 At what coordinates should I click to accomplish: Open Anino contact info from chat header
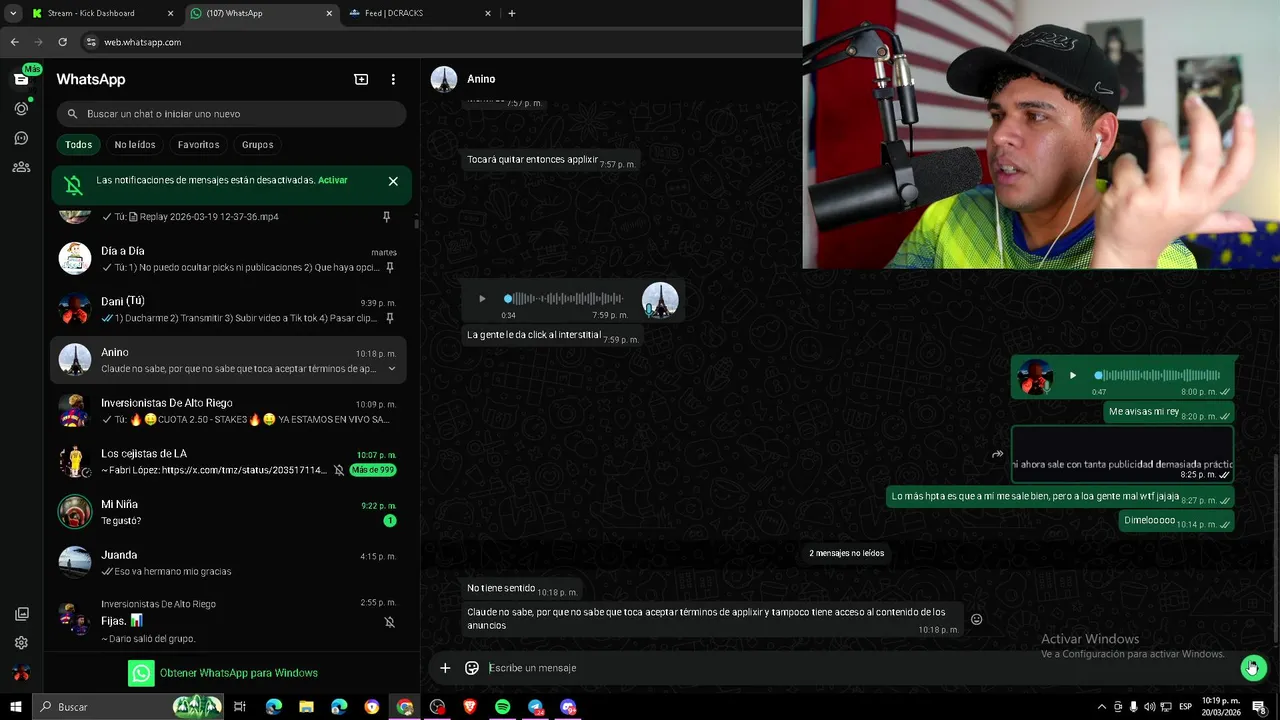[481, 79]
